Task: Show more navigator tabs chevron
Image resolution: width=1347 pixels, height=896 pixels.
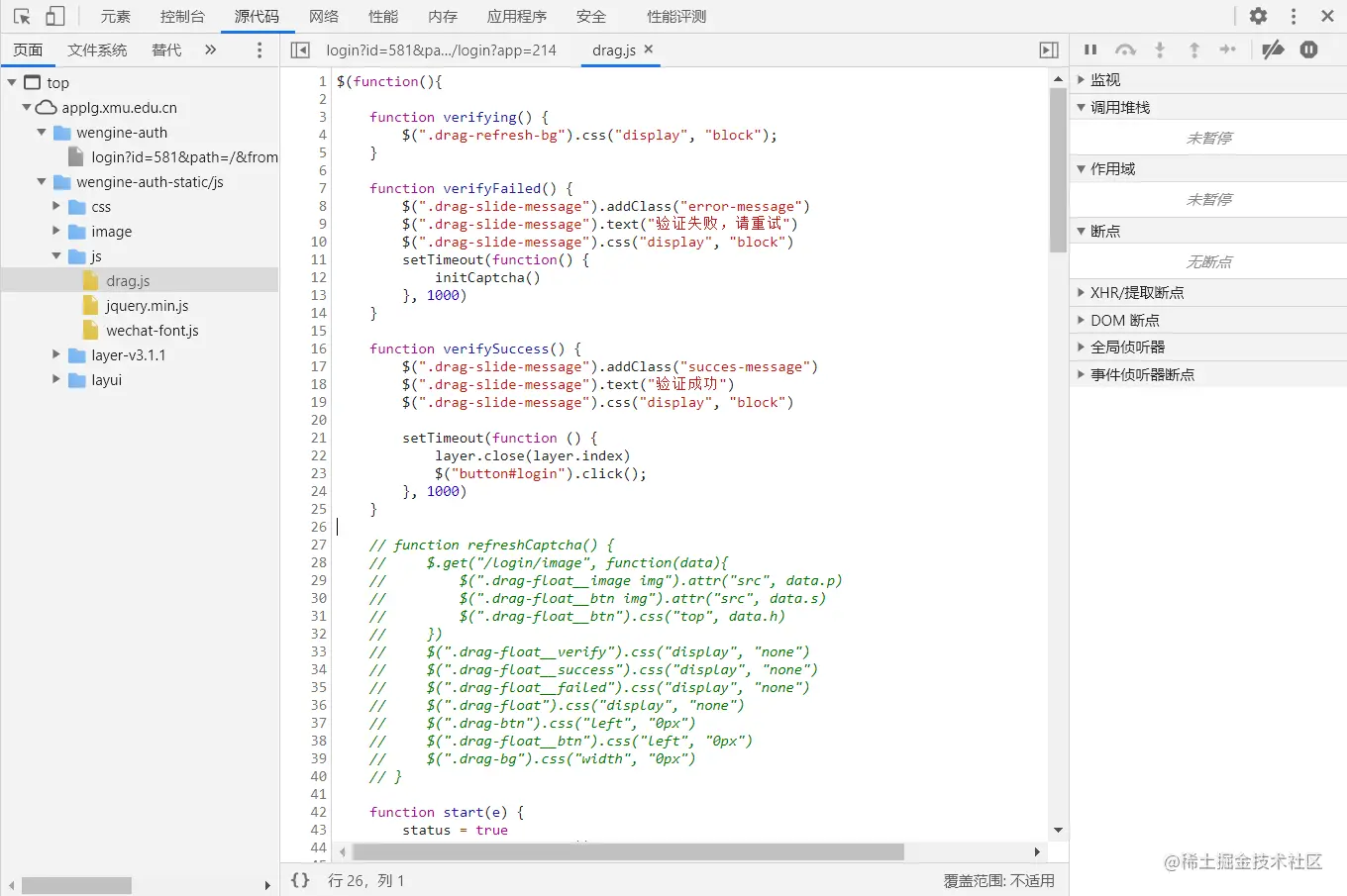Action: (210, 50)
